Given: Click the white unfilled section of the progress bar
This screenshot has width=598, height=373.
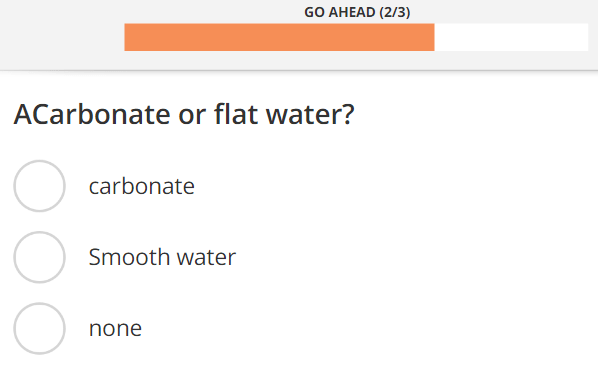Looking at the screenshot, I should (x=511, y=37).
